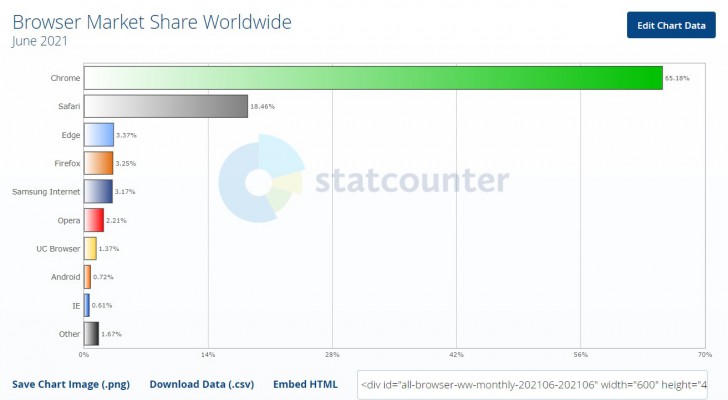This screenshot has height=400, width=728.
Task: Click the 3.17% value label
Action: (125, 191)
